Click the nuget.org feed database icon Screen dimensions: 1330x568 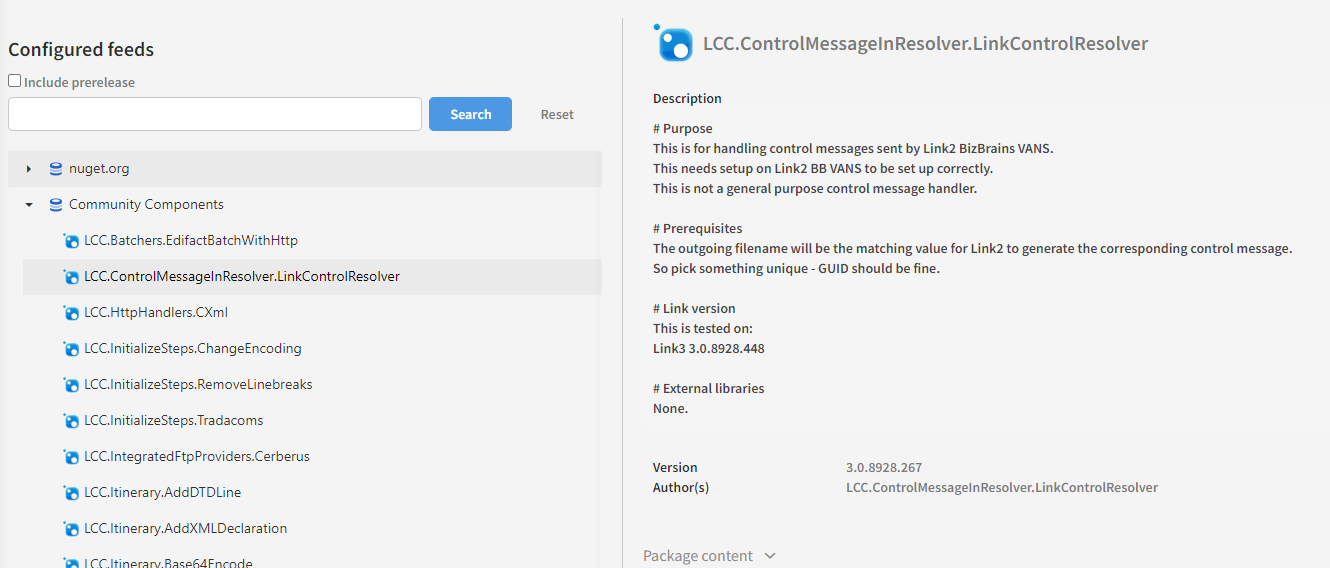[x=56, y=169]
